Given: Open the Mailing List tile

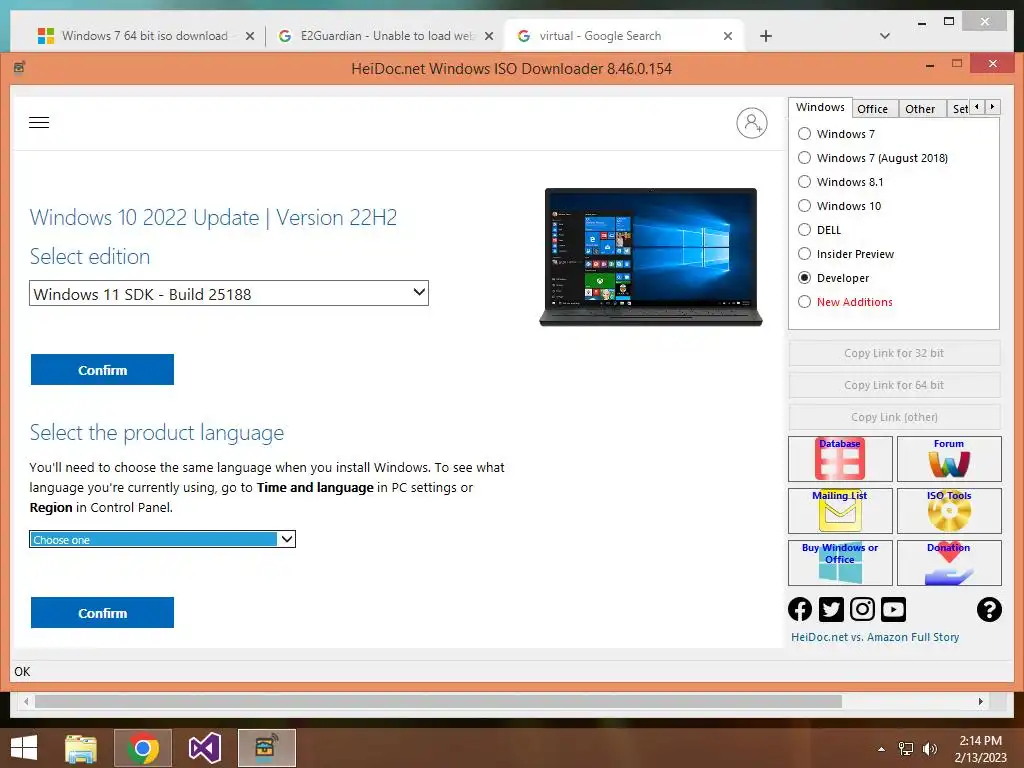Looking at the screenshot, I should 840,511.
